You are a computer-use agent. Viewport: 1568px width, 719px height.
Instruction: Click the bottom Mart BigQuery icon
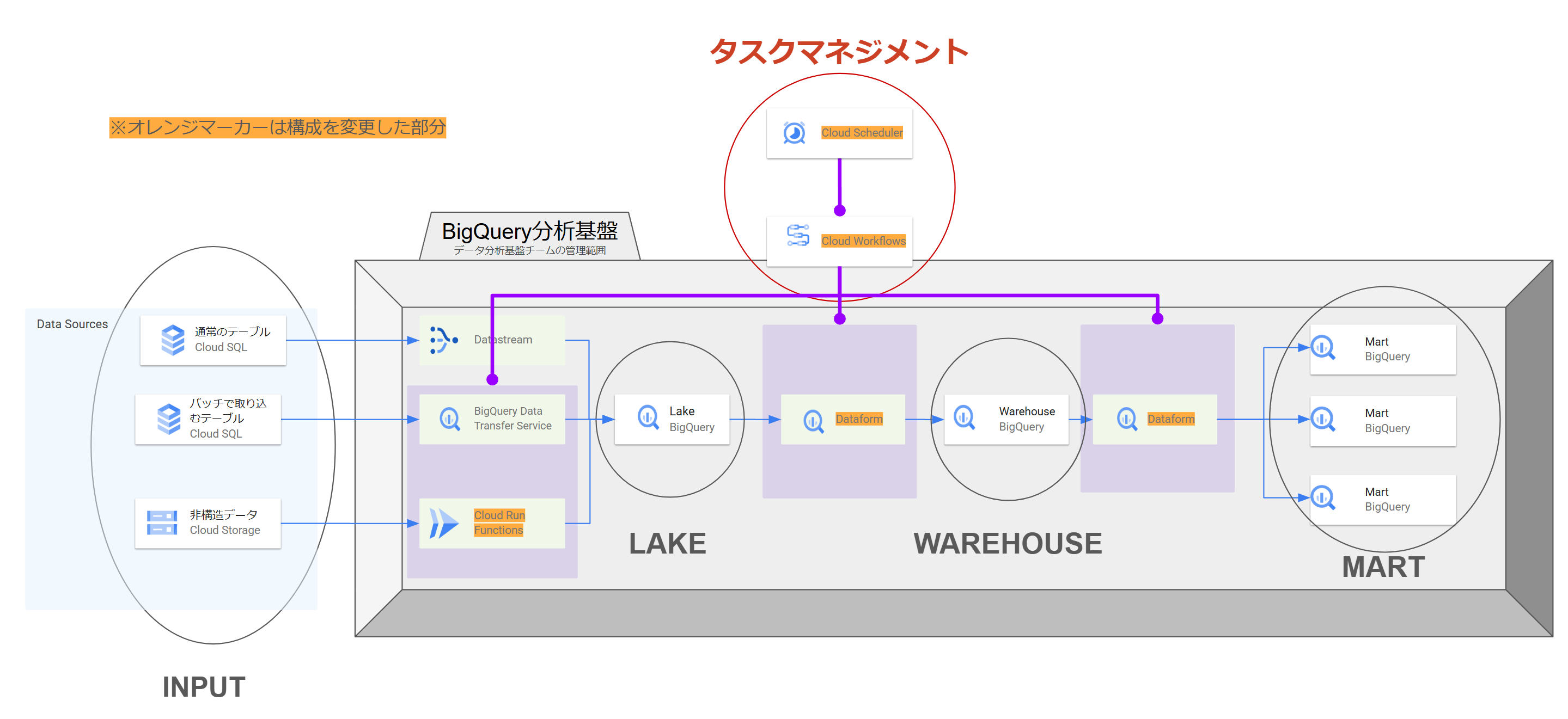tap(1323, 497)
